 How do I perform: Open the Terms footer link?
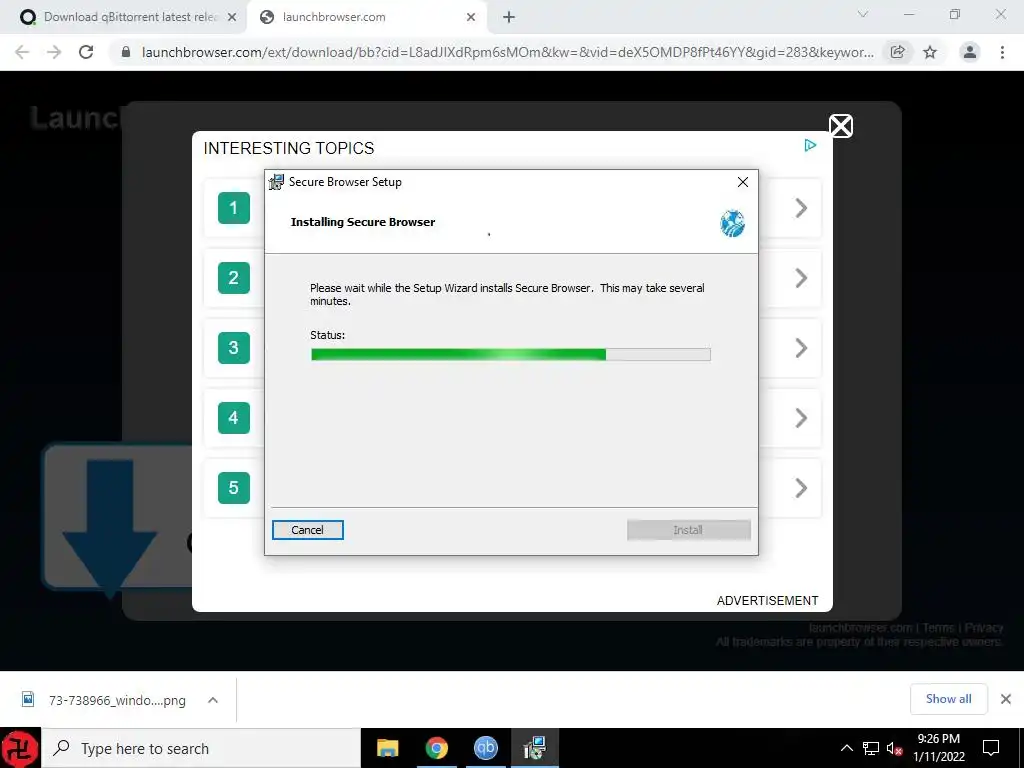tap(938, 628)
